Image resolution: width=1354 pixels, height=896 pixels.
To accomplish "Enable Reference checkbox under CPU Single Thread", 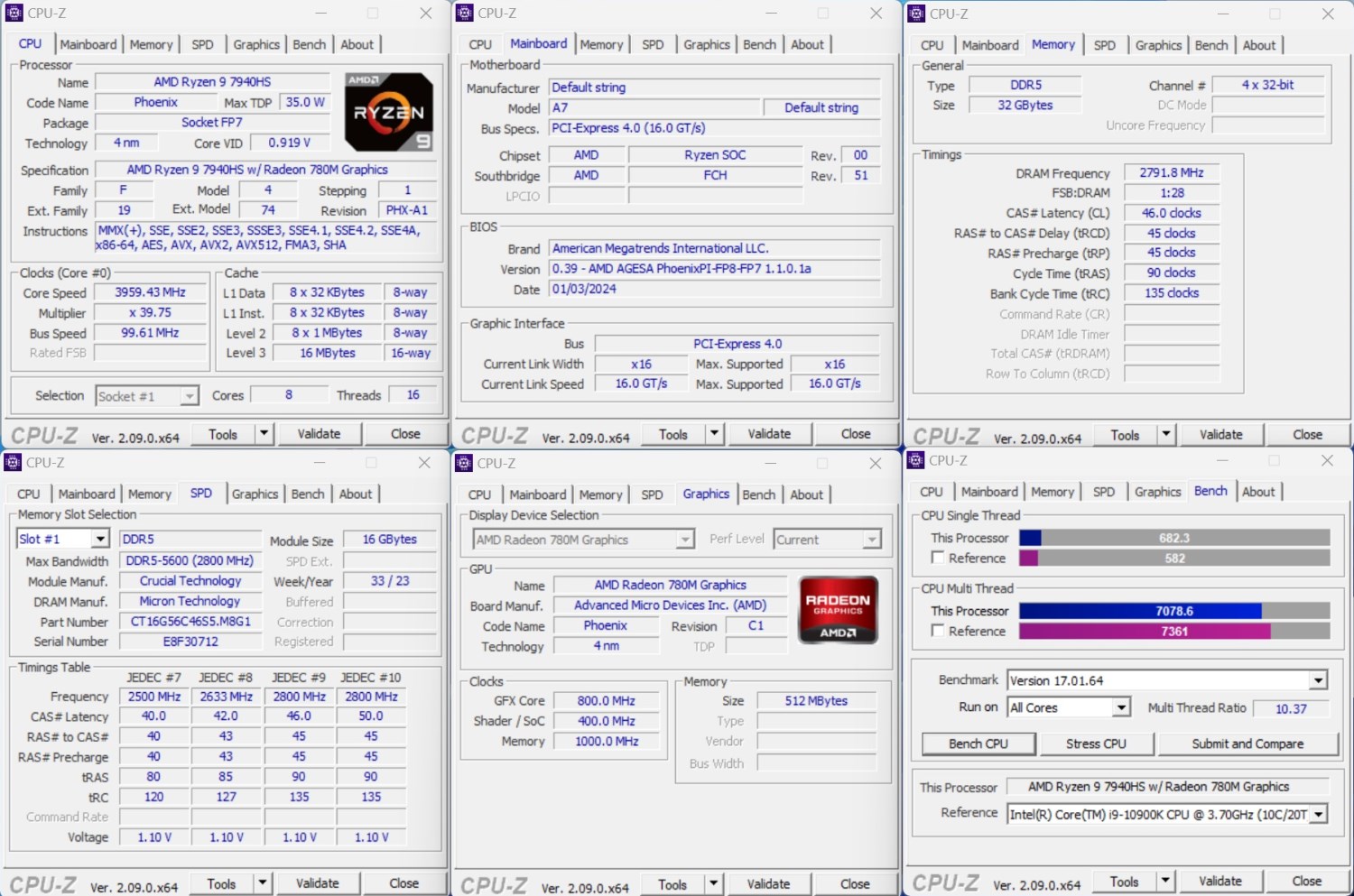I will click(x=938, y=558).
